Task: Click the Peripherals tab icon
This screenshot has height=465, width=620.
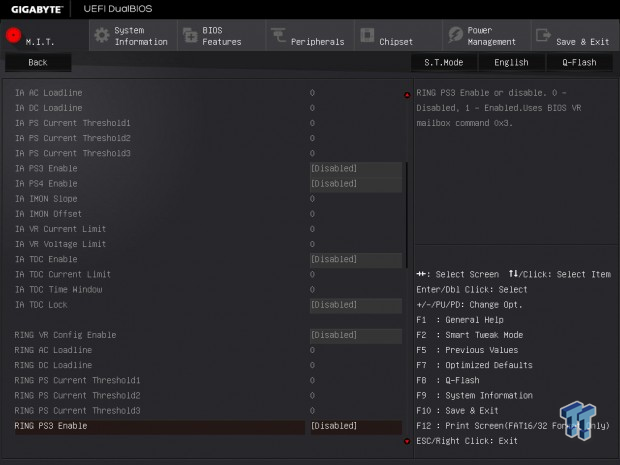Action: point(278,35)
